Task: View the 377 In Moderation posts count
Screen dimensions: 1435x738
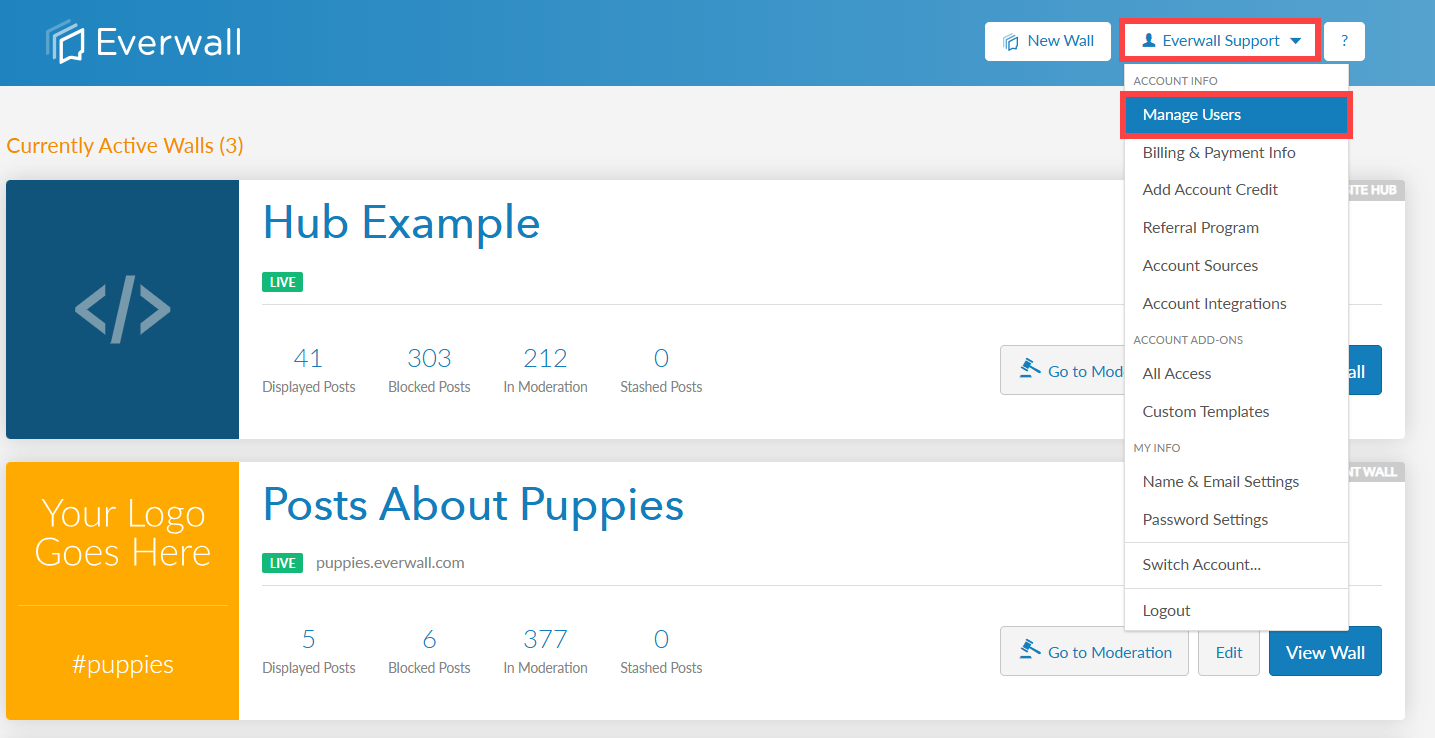Action: (545, 638)
